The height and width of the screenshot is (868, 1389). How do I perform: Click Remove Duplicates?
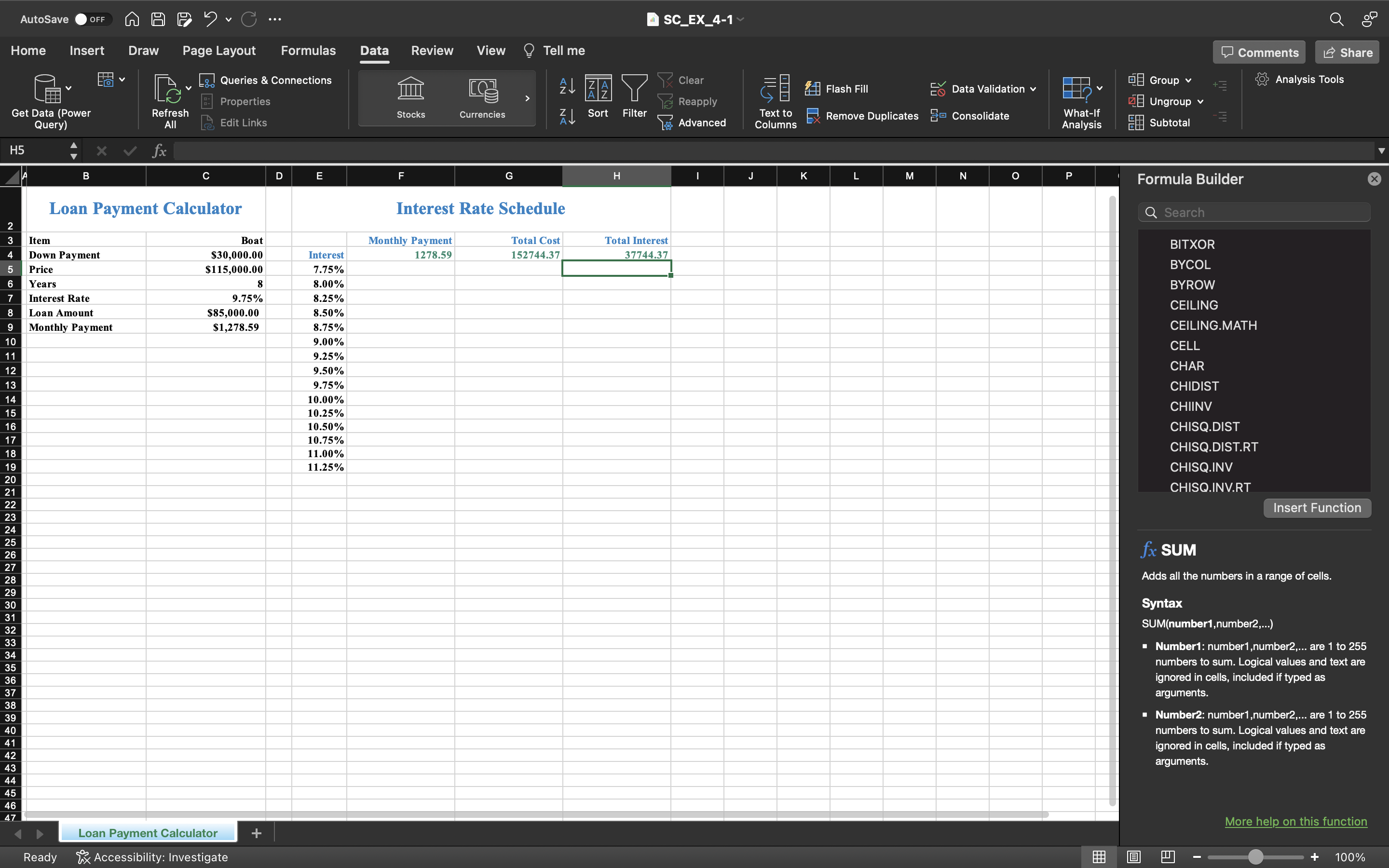[861, 115]
